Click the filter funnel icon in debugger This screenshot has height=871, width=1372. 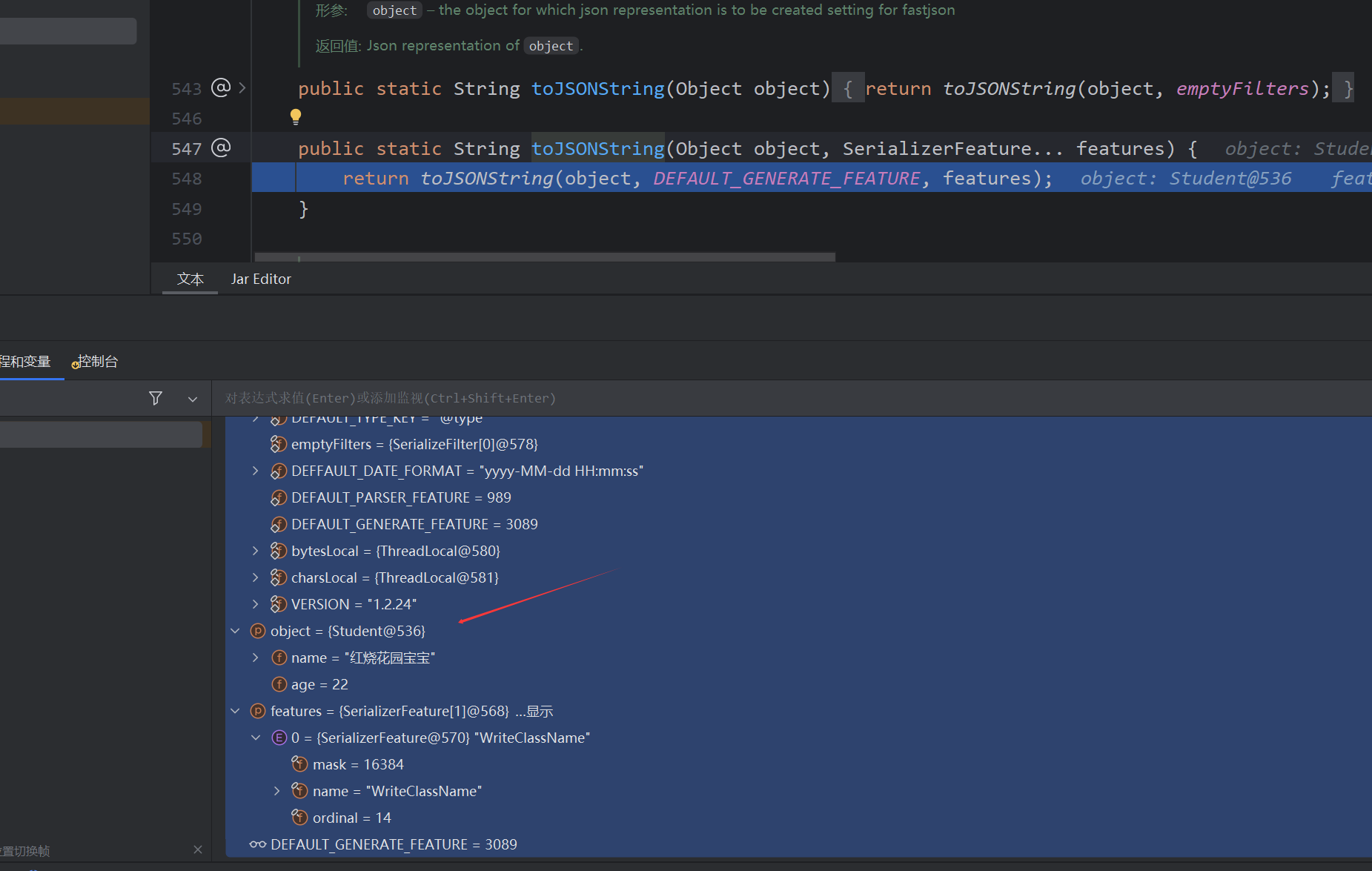coord(156,398)
